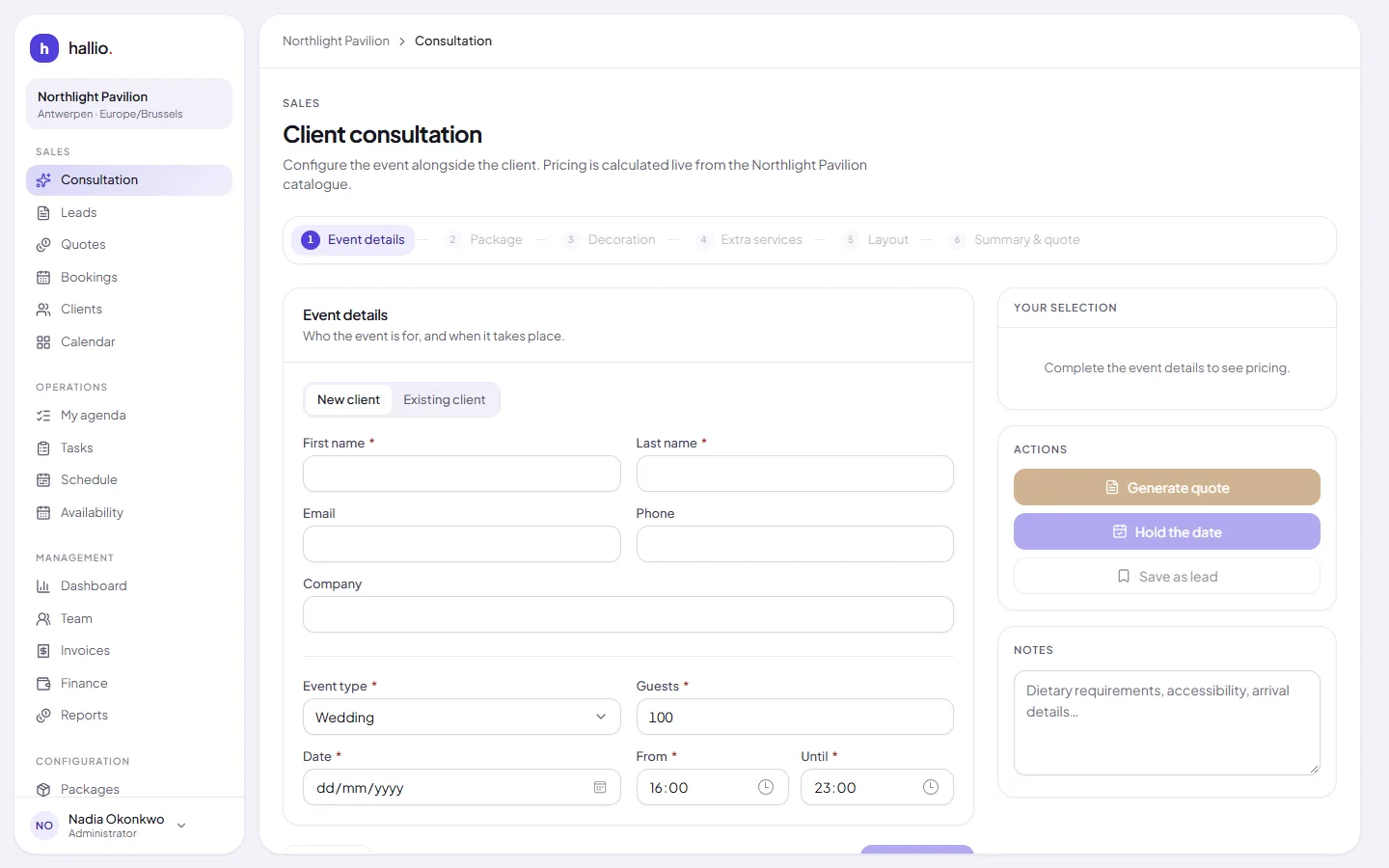Open the From time clock icon
The width and height of the screenshot is (1389, 868).
[x=766, y=787]
